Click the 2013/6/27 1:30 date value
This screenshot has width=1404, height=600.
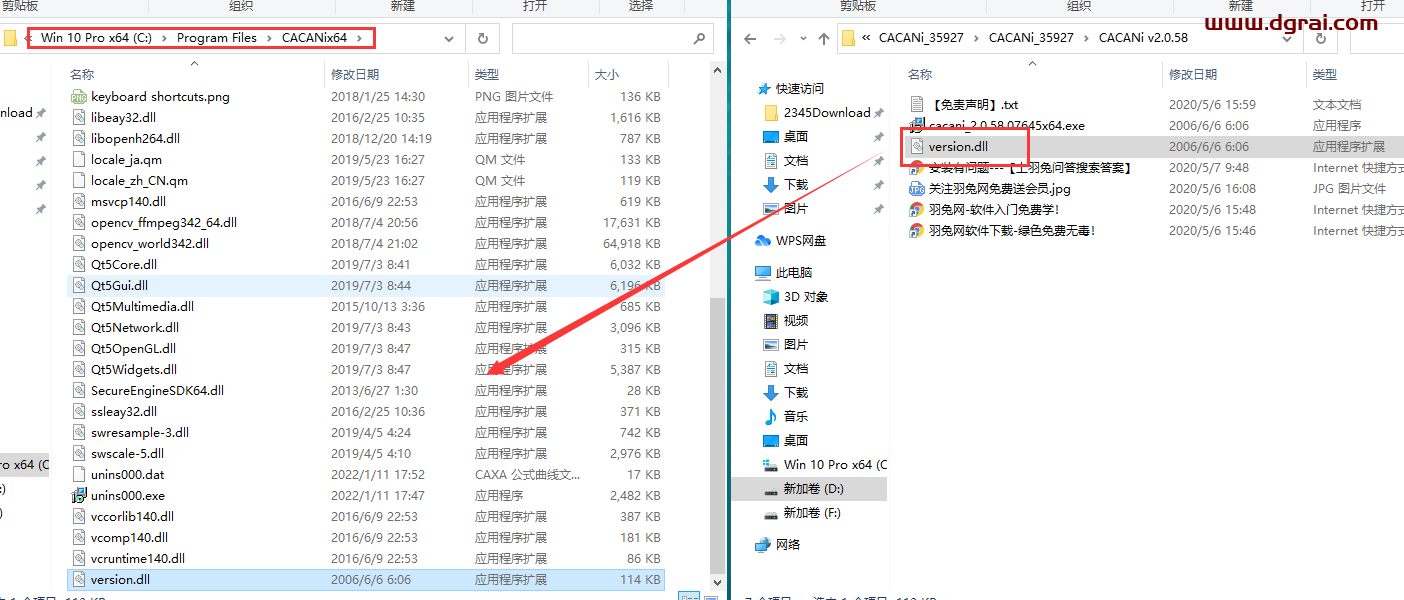pyautogui.click(x=374, y=391)
